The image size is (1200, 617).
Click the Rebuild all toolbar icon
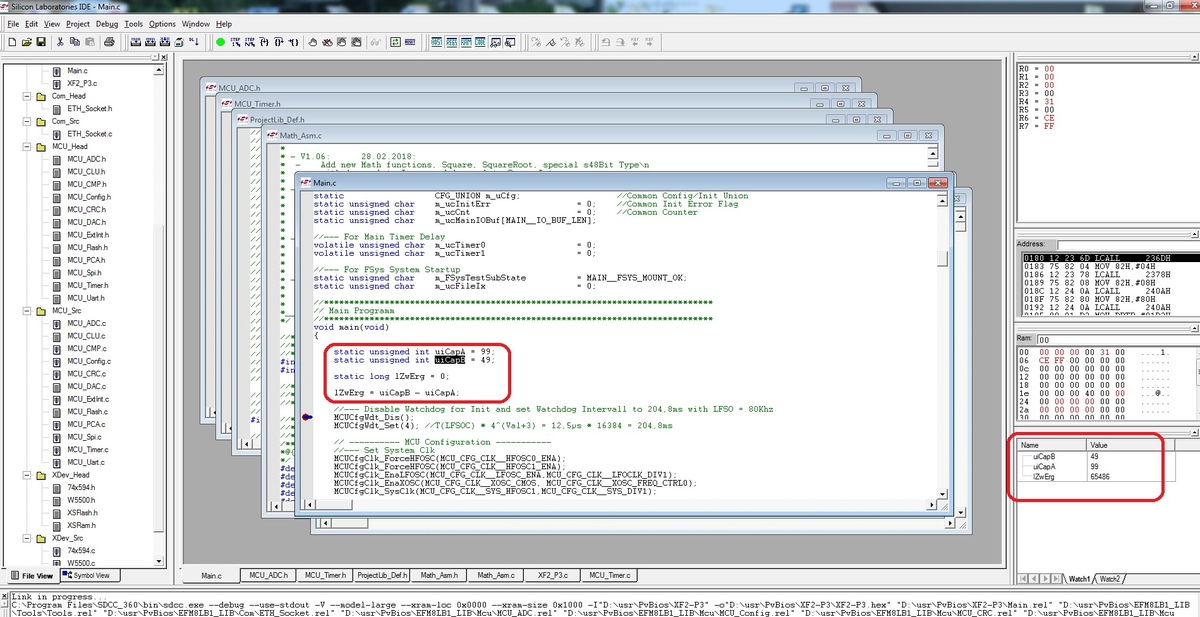(x=163, y=42)
